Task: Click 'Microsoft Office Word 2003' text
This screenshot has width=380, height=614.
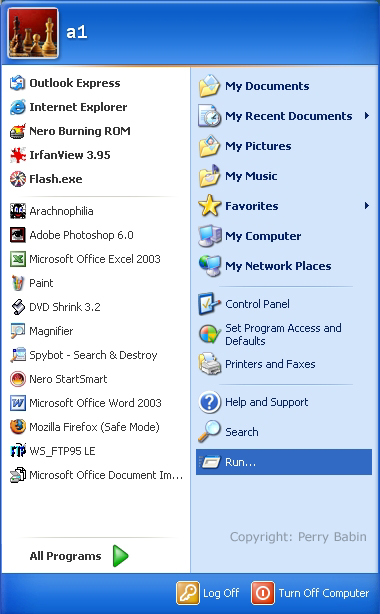Action: click(95, 403)
